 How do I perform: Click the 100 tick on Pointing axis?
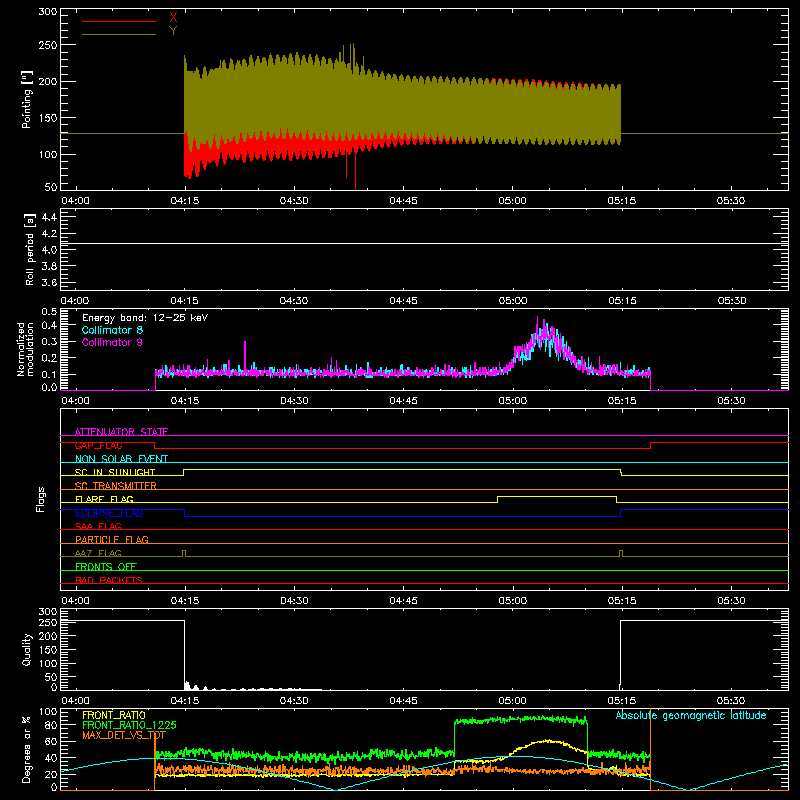(x=48, y=155)
